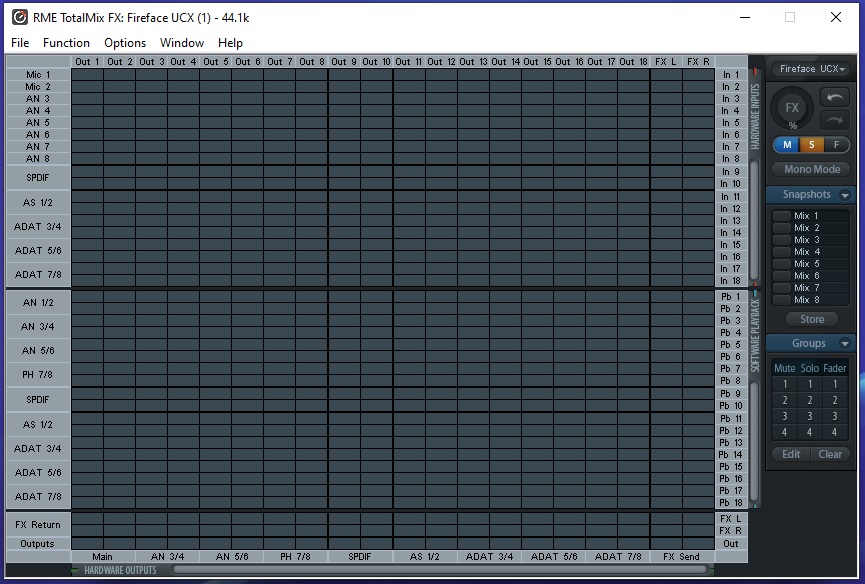This screenshot has height=584, width=865.
Task: Click Fader group 3 cell
Action: pos(835,416)
